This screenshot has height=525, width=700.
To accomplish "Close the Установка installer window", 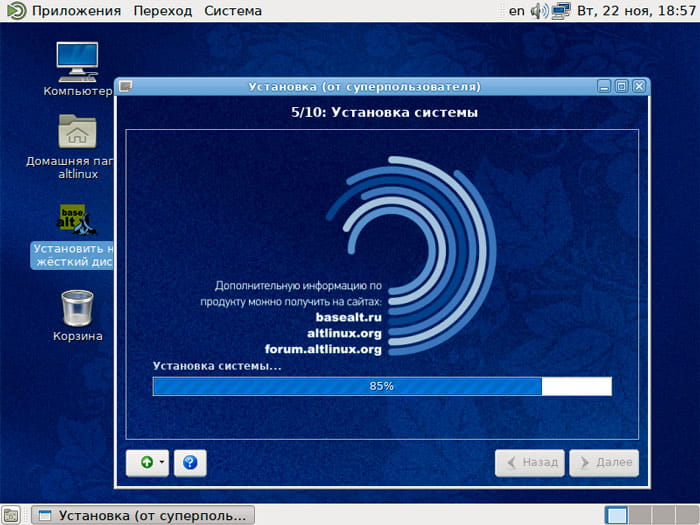I will 639,86.
